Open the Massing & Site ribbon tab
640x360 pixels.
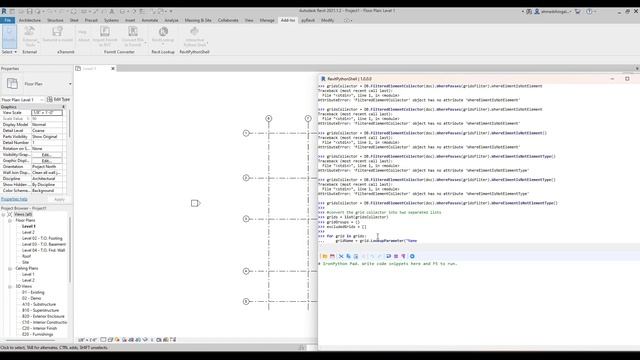point(198,20)
